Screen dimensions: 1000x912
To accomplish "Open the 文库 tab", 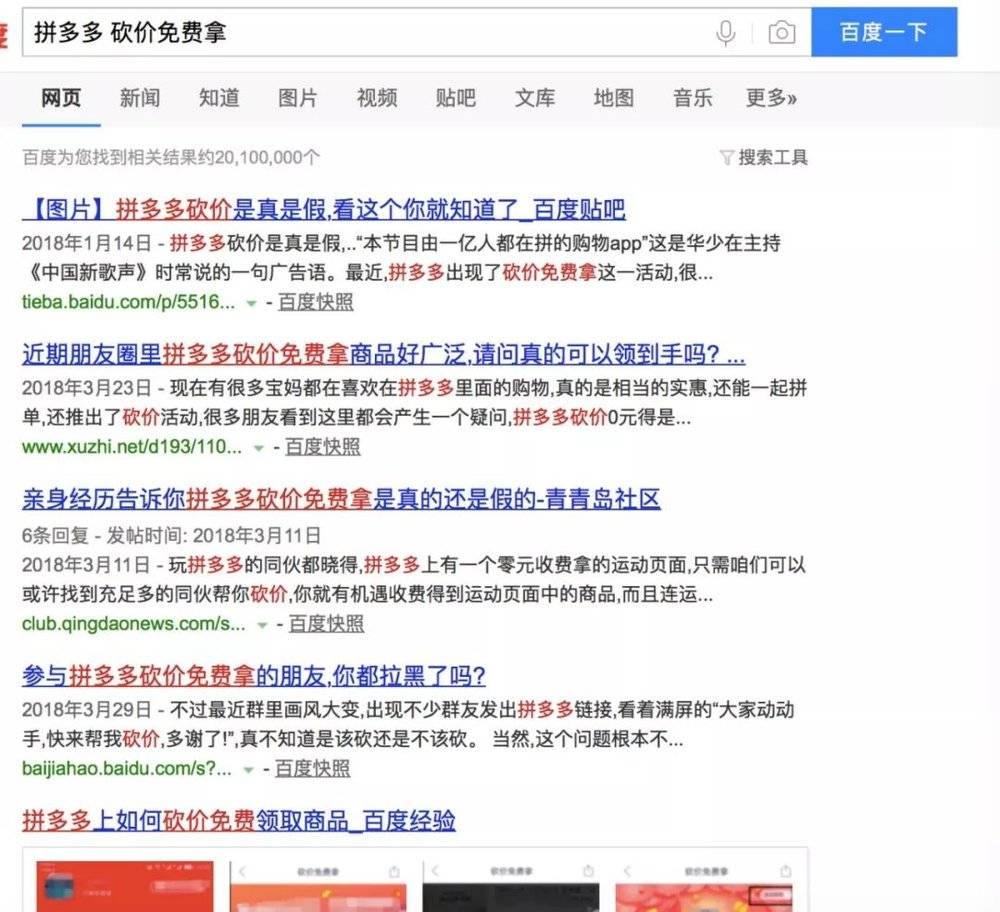I will (534, 98).
